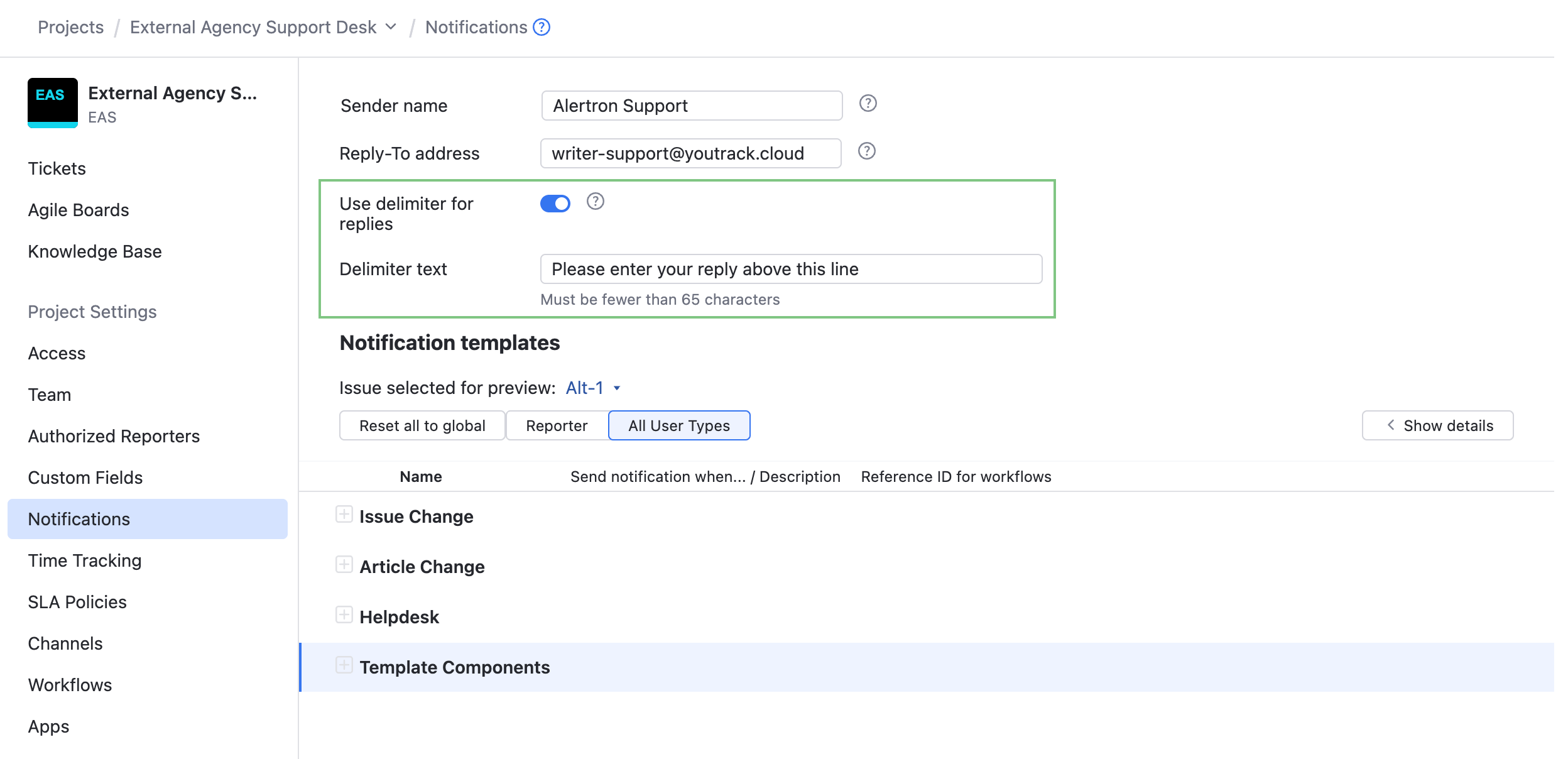Click the help icon next to Sender name
The width and height of the screenshot is (1568, 759).
pyautogui.click(x=868, y=104)
